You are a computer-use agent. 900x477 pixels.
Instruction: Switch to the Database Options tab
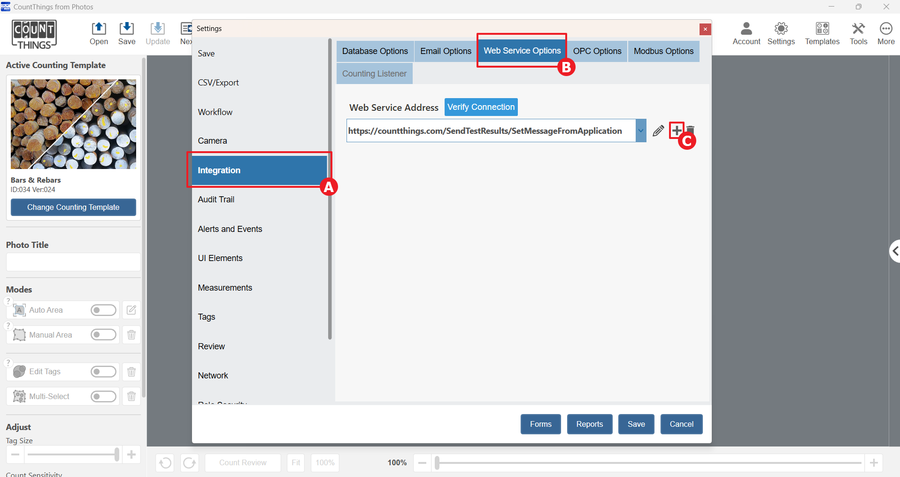click(x=375, y=51)
